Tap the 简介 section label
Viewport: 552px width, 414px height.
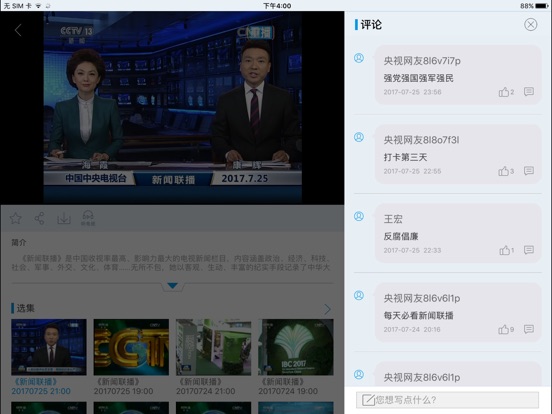[x=19, y=243]
